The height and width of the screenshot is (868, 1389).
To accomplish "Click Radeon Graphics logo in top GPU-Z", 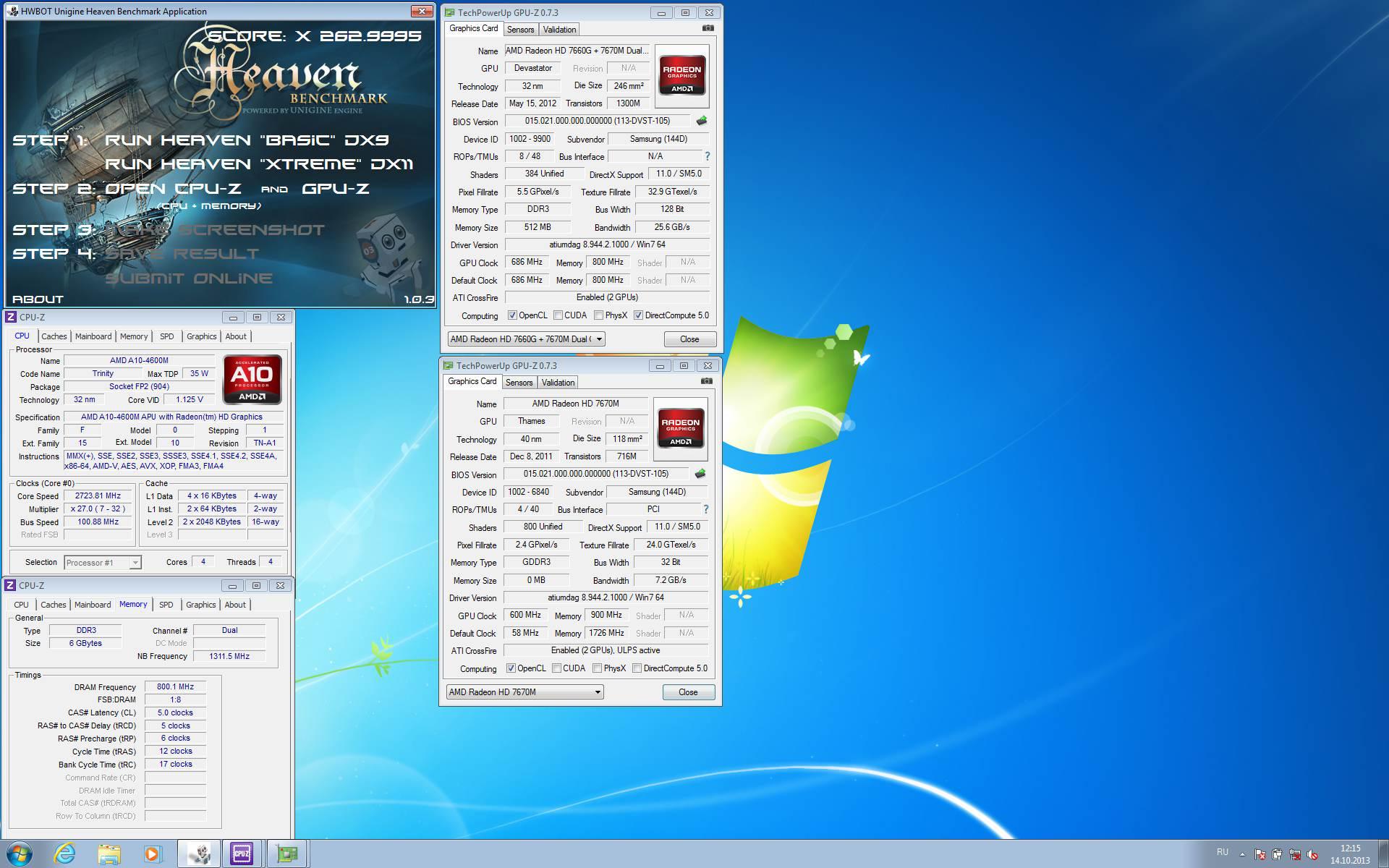I will [681, 76].
